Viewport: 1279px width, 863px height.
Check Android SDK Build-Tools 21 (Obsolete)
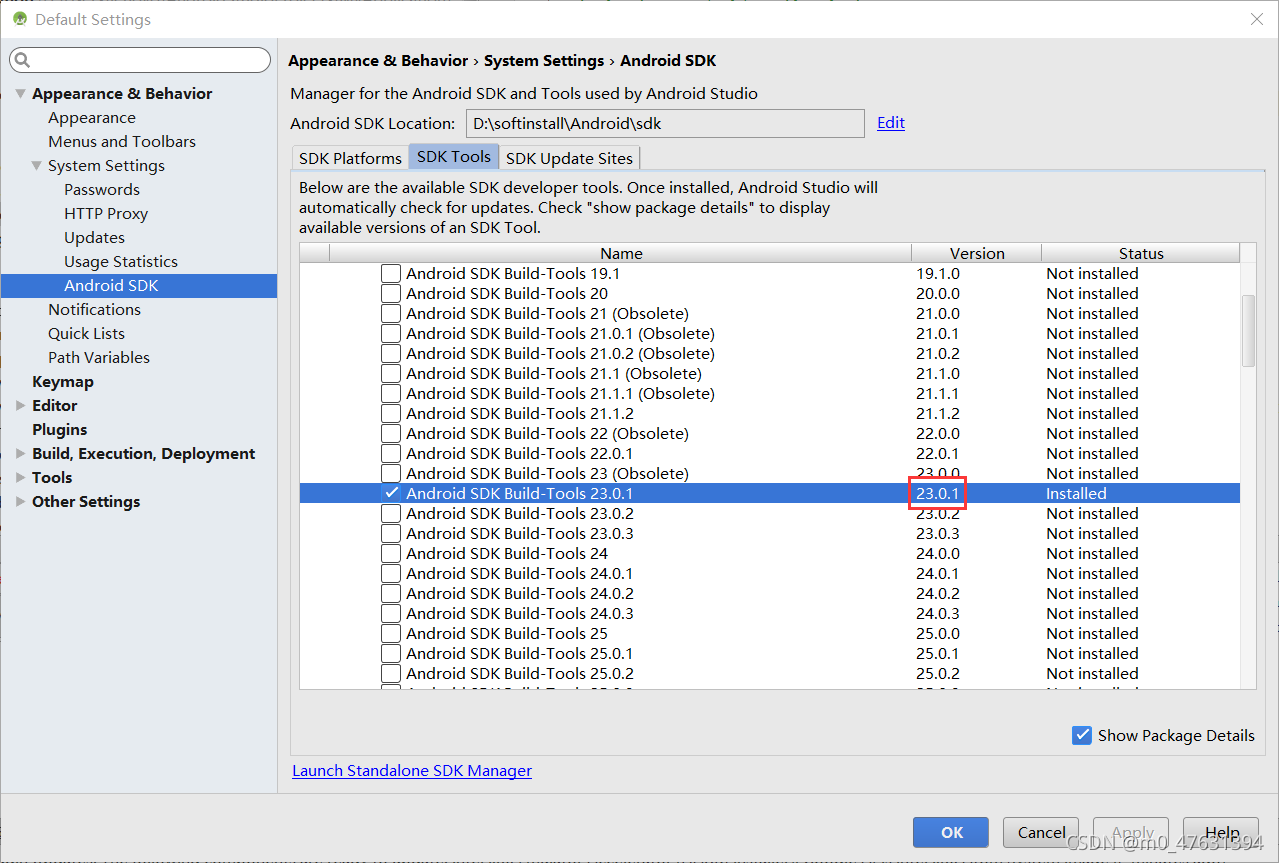pyautogui.click(x=391, y=313)
